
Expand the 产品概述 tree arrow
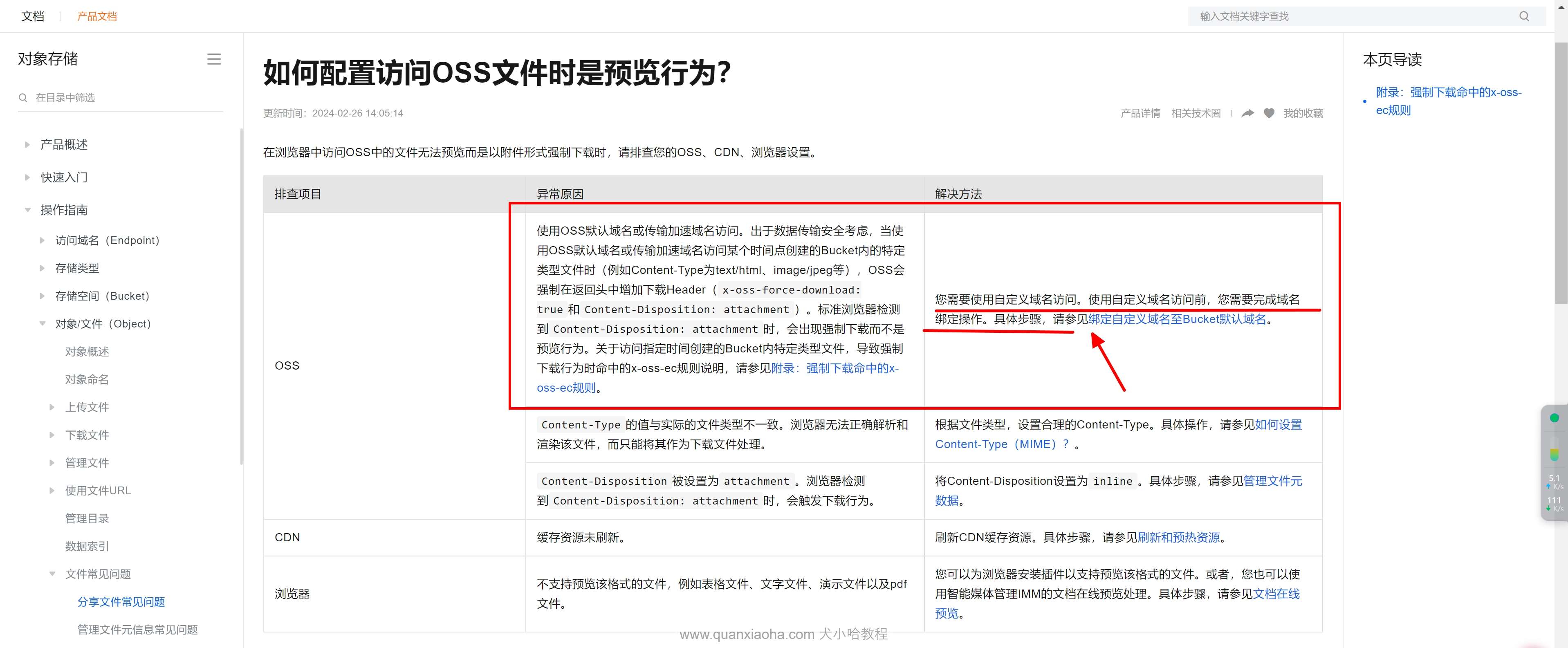coord(27,145)
